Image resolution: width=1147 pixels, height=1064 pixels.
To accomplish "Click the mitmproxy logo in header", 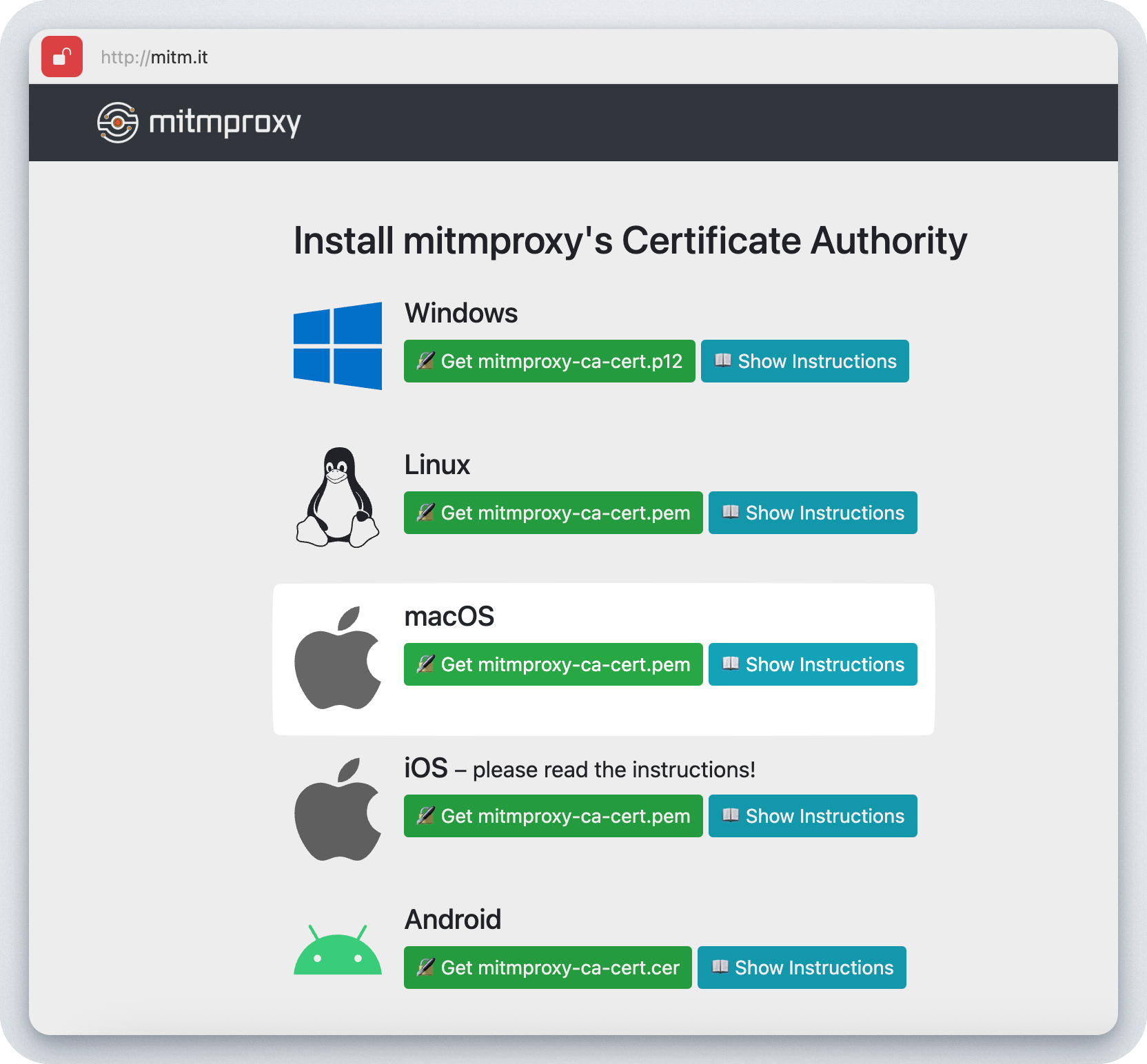I will (199, 123).
